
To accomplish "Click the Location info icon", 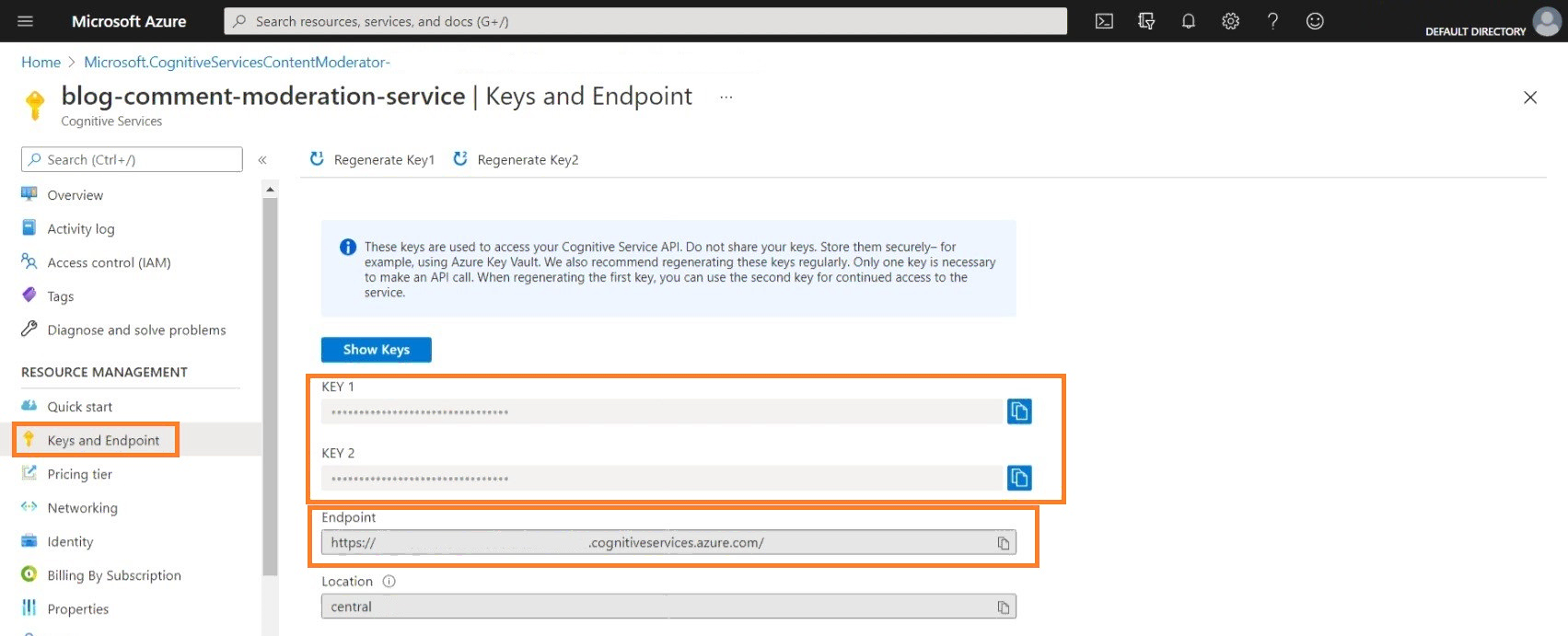I will coord(389,582).
